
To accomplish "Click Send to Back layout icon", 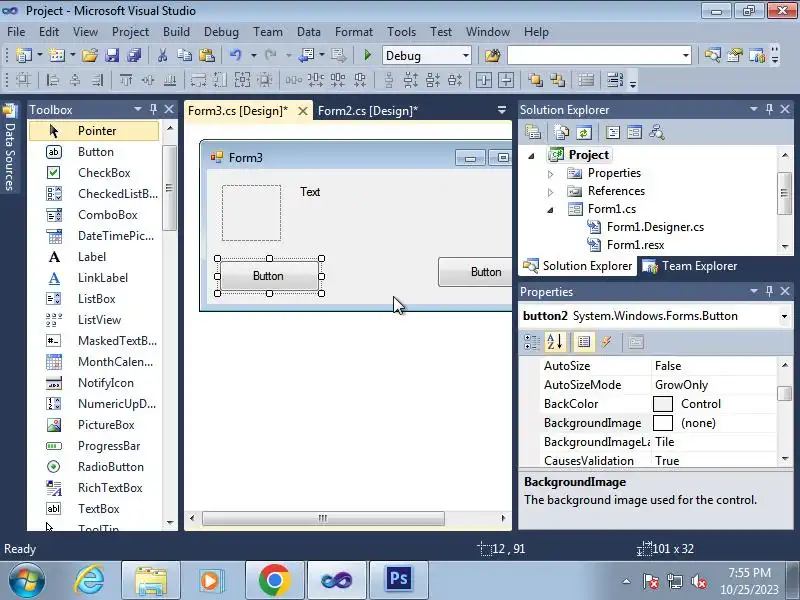I will point(558,80).
